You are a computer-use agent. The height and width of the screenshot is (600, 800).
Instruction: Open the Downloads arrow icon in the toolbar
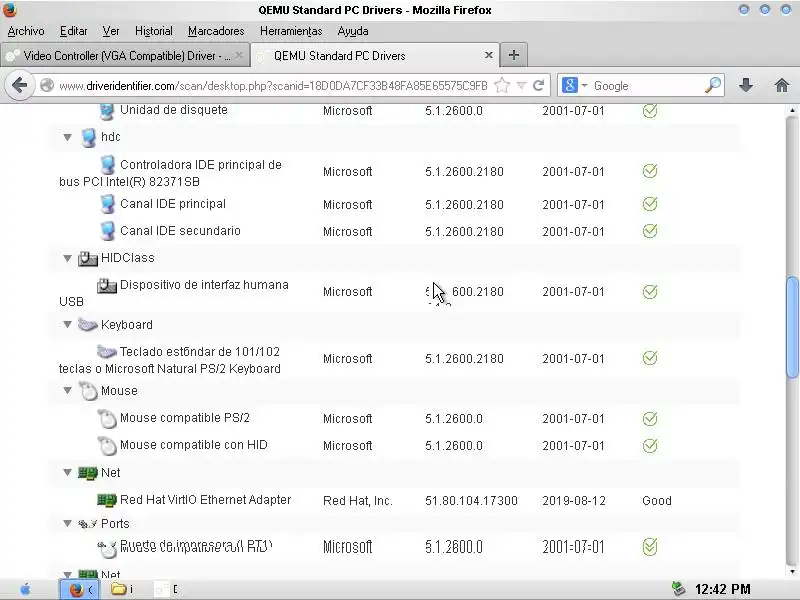746,85
